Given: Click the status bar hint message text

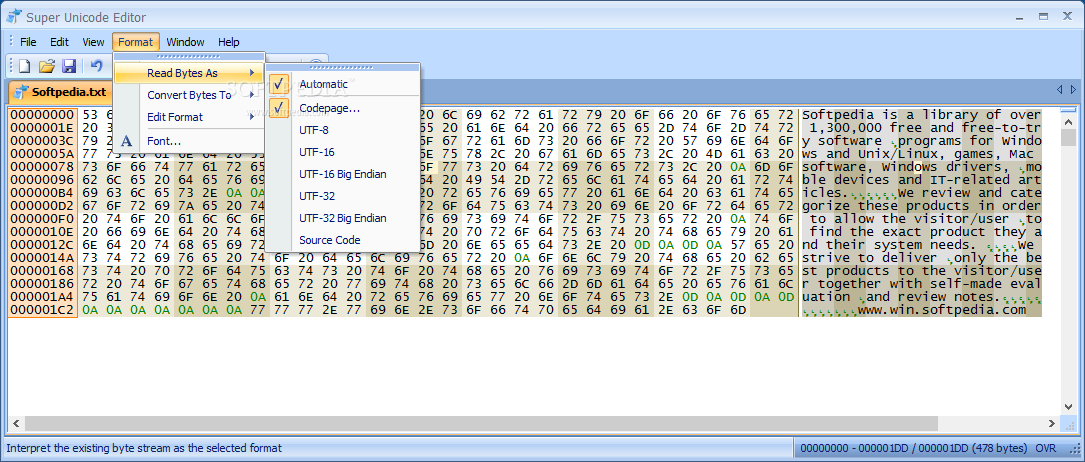Looking at the screenshot, I should click(144, 448).
